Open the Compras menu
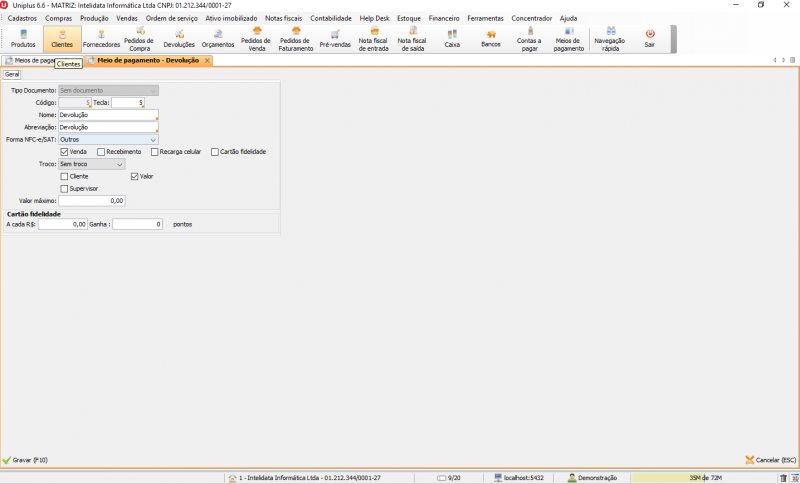 (59, 18)
